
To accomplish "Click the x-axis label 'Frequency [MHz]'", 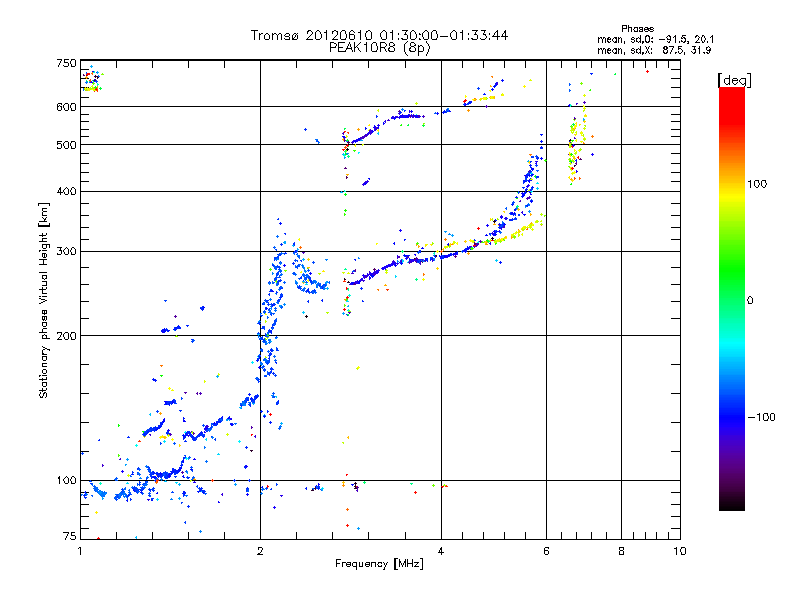I will click(379, 564).
